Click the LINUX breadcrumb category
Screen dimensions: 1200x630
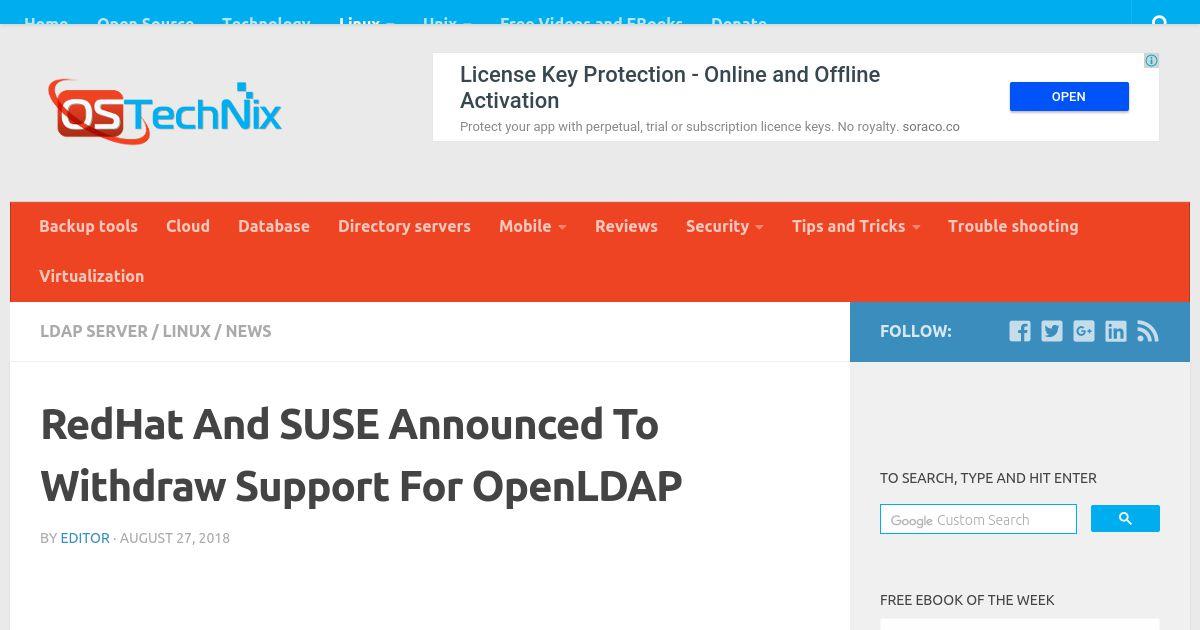point(187,331)
